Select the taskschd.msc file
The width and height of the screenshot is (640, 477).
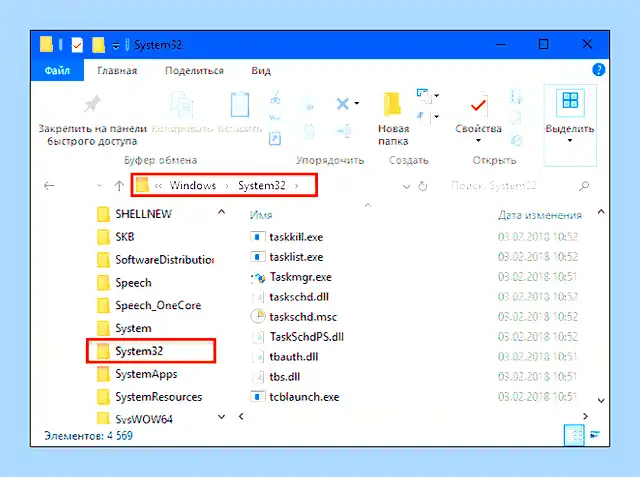pos(294,317)
